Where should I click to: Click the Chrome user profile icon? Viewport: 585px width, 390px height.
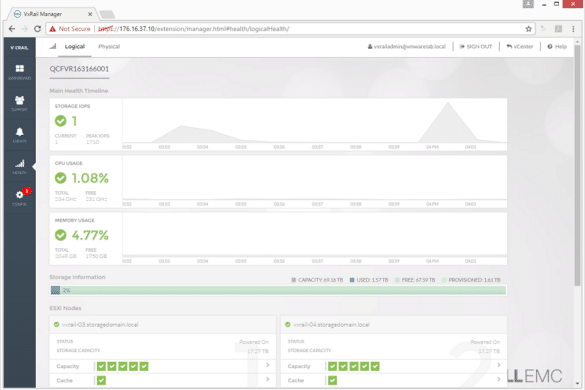[x=528, y=4]
